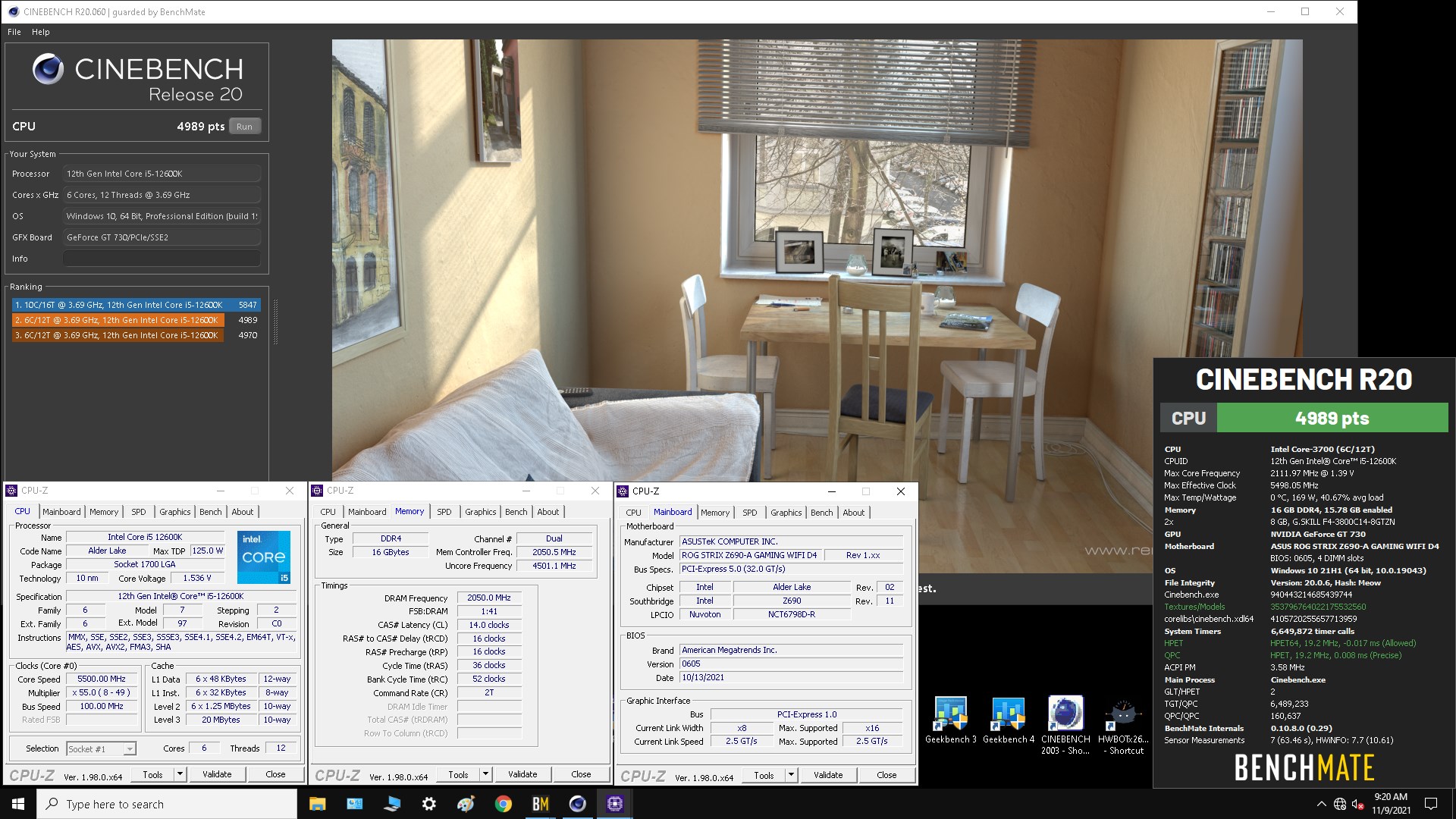
Task: Select the ranking entry scoring 4989
Action: [136, 320]
